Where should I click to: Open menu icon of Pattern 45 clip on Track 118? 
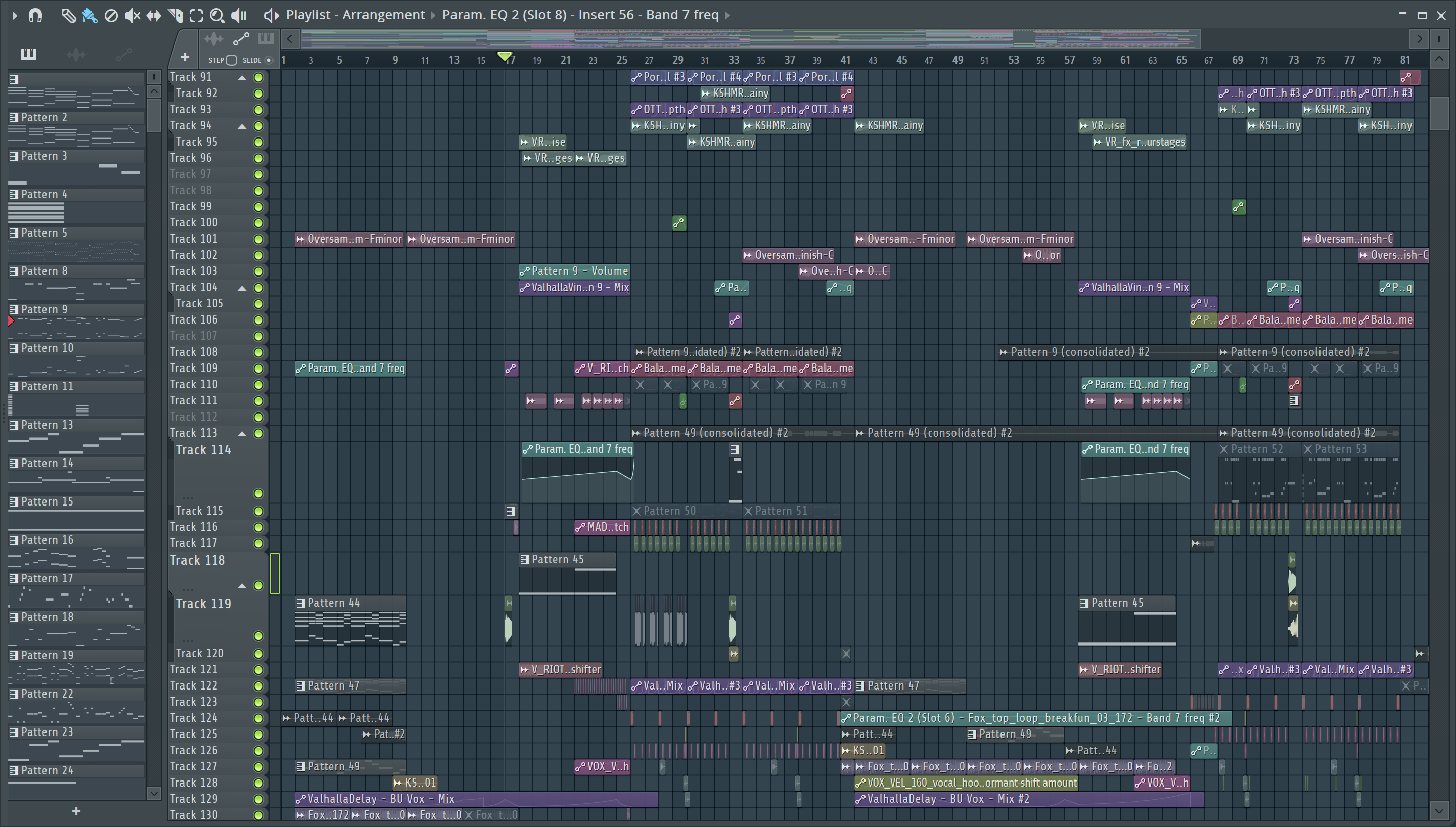525,560
